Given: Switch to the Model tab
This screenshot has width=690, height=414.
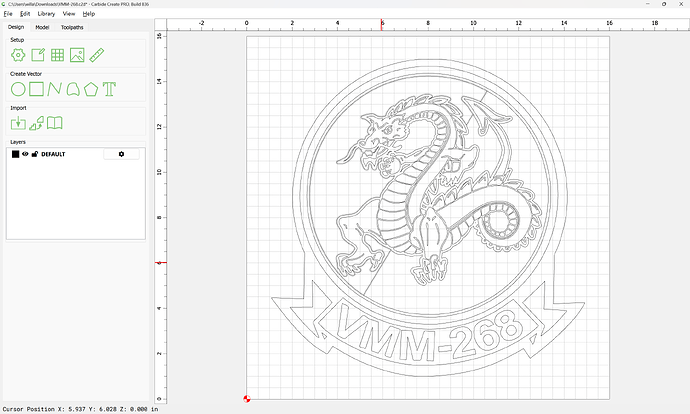Looking at the screenshot, I should point(42,27).
